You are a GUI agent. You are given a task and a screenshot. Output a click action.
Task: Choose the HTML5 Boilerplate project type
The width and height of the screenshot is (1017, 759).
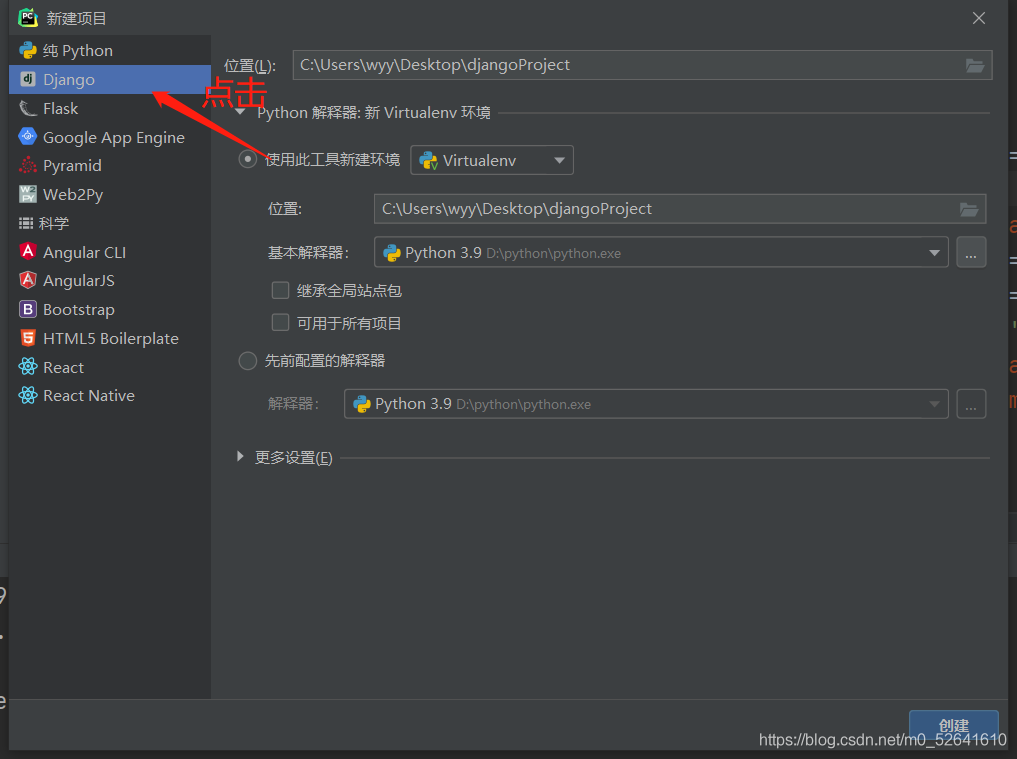[110, 338]
